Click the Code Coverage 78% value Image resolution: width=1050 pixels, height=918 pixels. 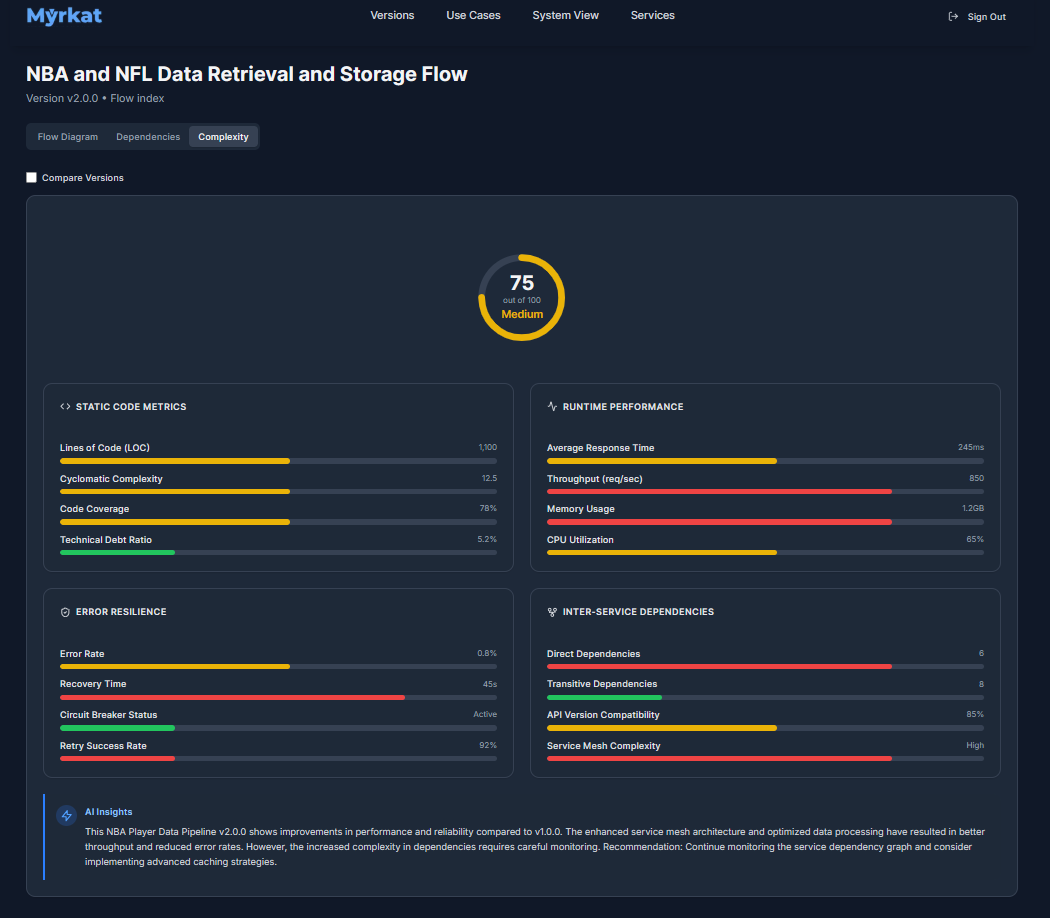click(x=488, y=509)
